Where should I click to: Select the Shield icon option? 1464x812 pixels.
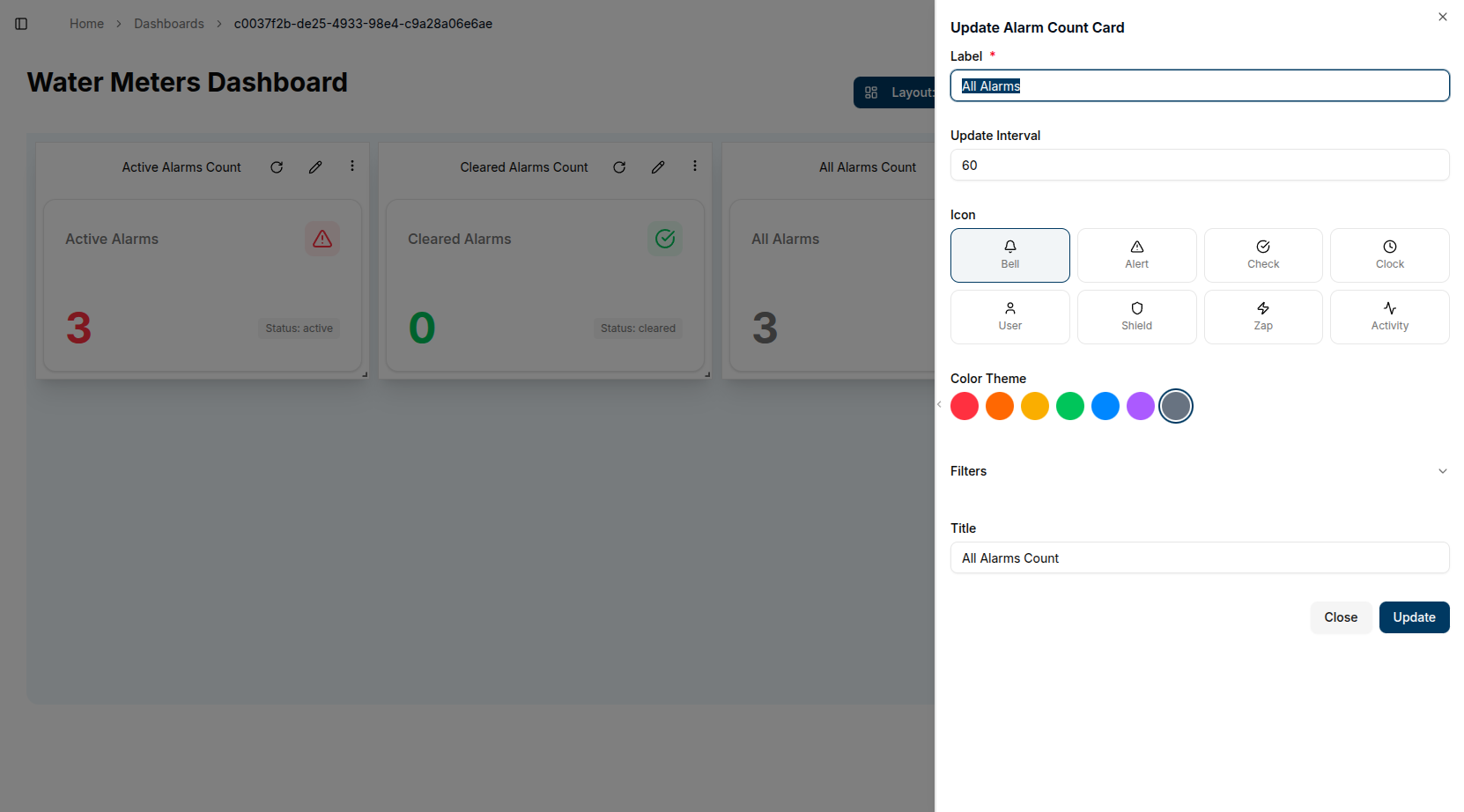1136,317
